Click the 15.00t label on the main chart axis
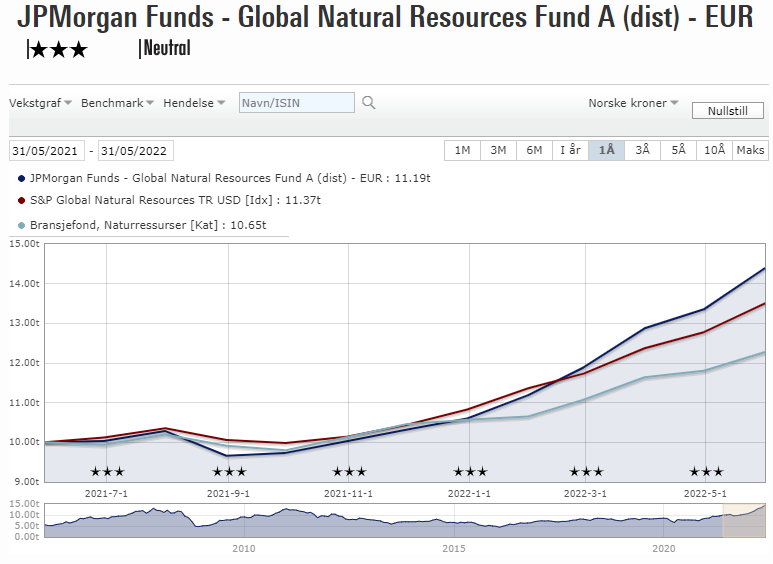Screen dimensions: 773x564 click(x=24, y=244)
